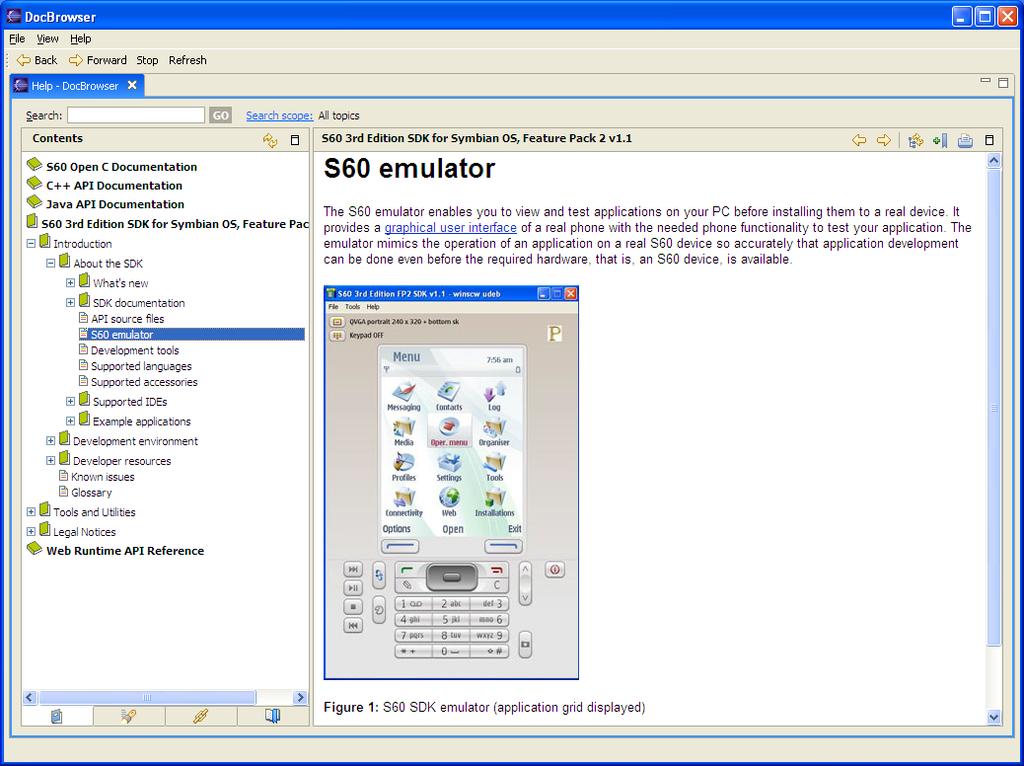Maximize the Contents pane
The image size is (1024, 766).
[x=295, y=140]
